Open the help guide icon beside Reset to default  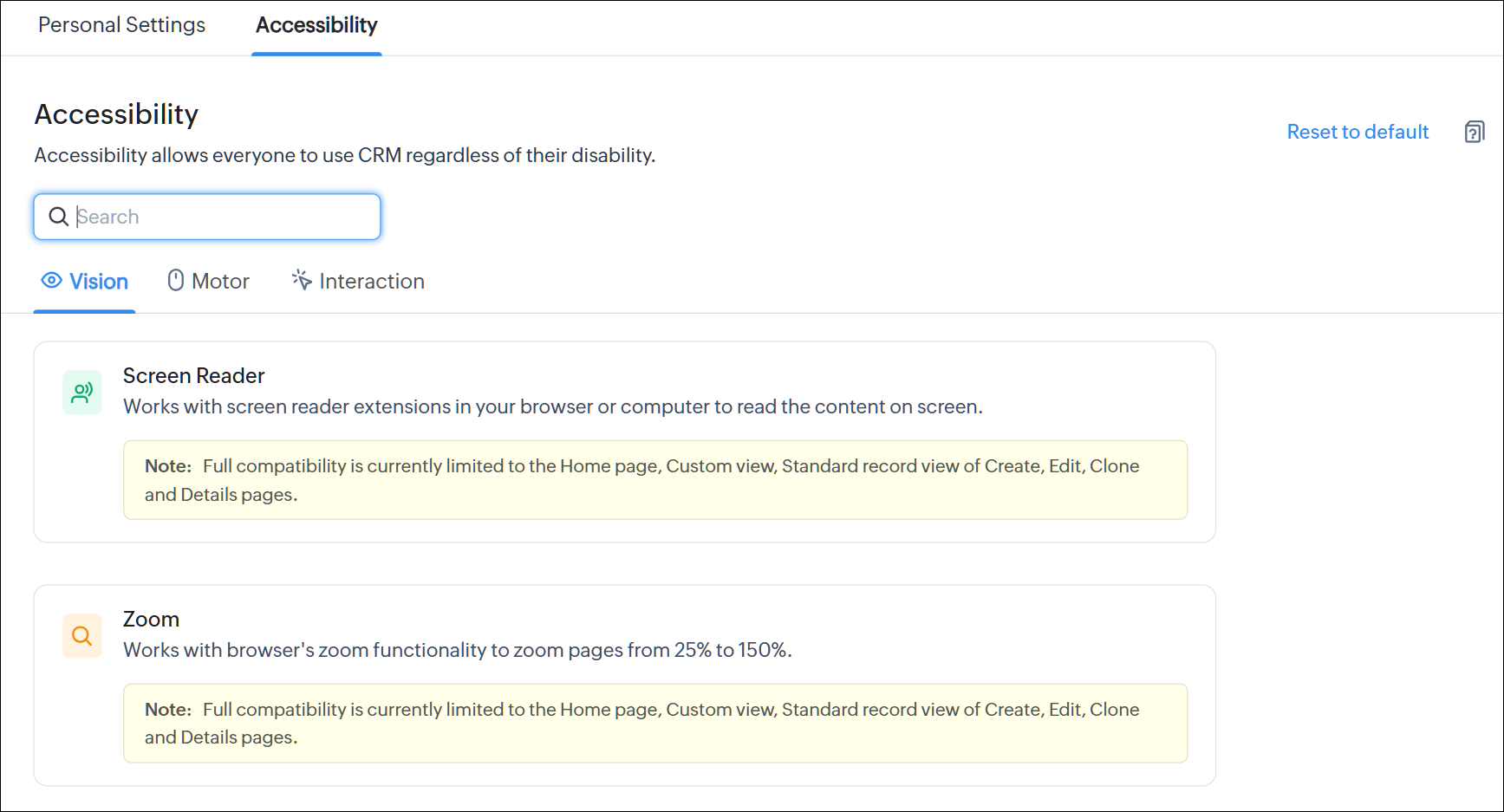click(x=1474, y=132)
